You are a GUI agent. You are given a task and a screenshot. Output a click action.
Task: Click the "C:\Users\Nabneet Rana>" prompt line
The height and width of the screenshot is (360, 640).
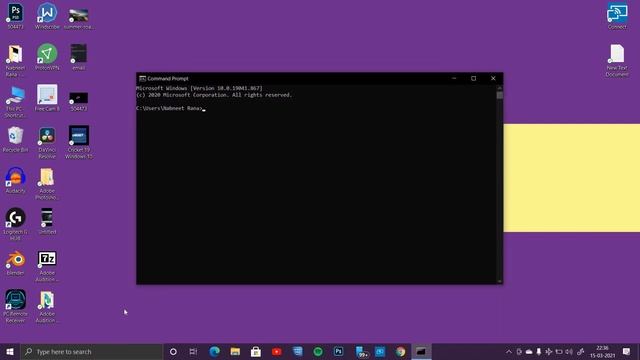click(169, 108)
